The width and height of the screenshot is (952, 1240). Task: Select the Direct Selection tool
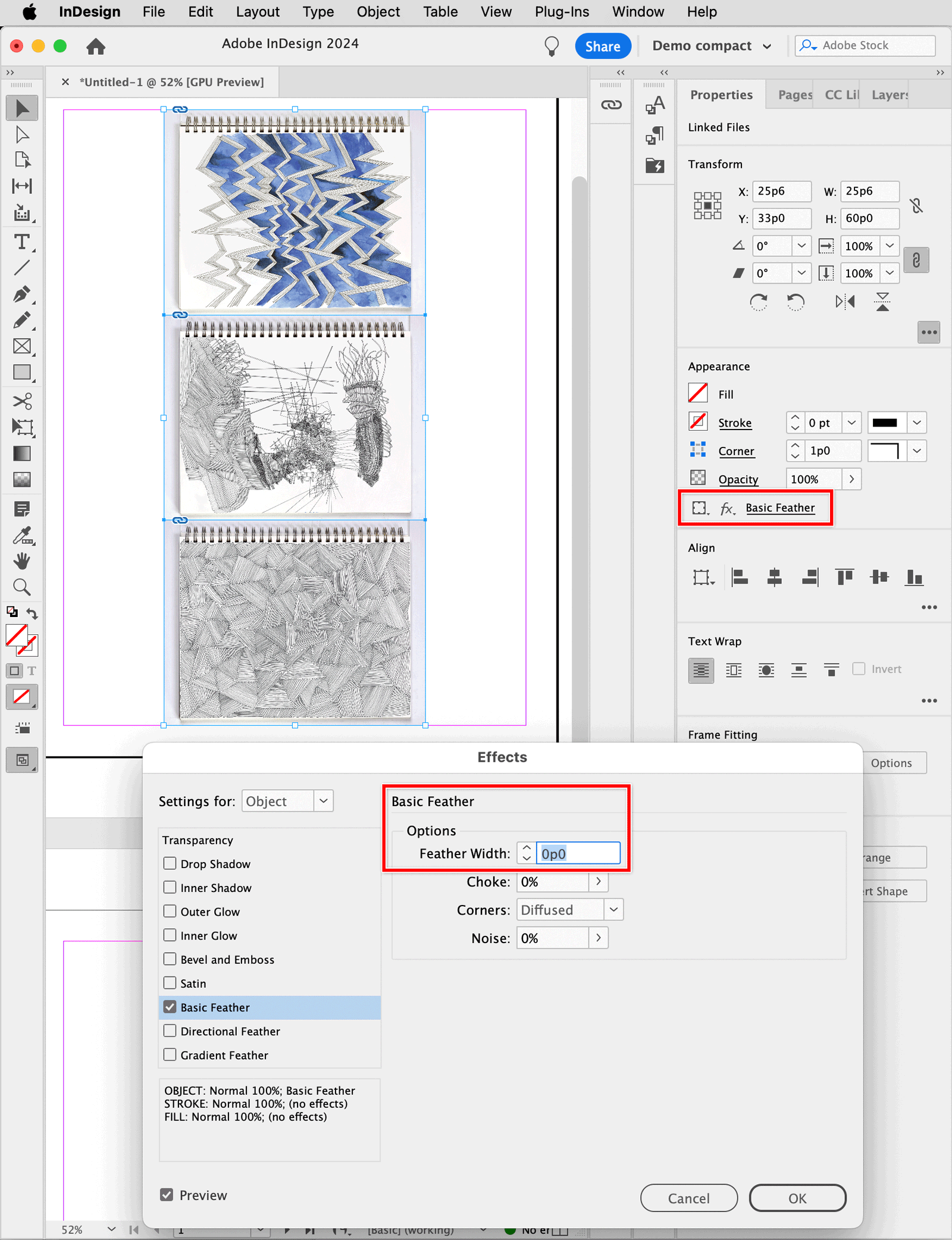point(22,134)
